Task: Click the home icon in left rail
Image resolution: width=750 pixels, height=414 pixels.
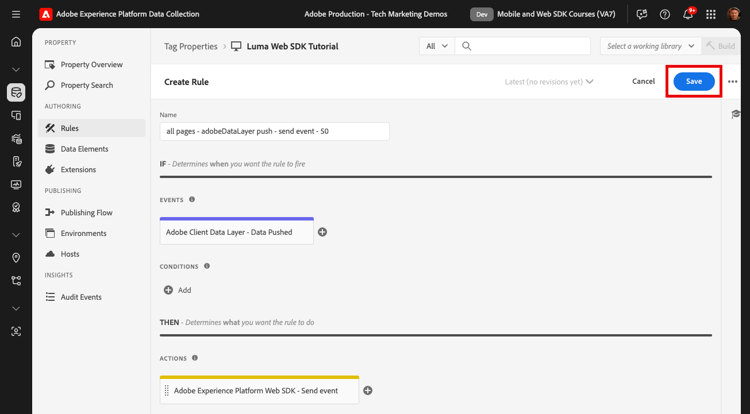Action: coord(16,42)
